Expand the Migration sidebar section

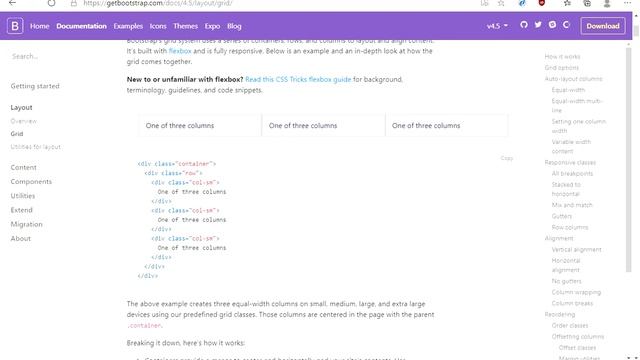tap(27, 224)
